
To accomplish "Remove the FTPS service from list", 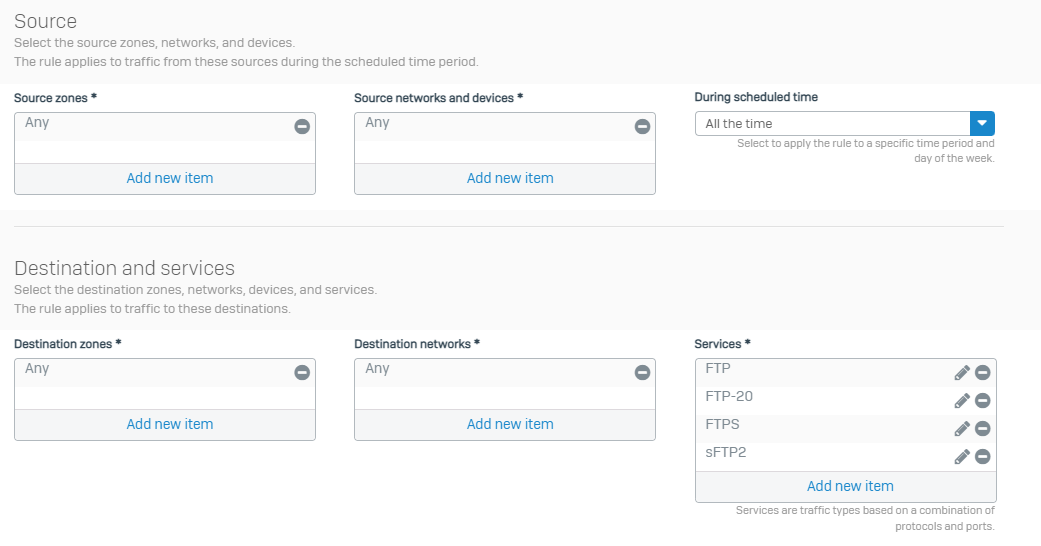I will click(x=983, y=428).
